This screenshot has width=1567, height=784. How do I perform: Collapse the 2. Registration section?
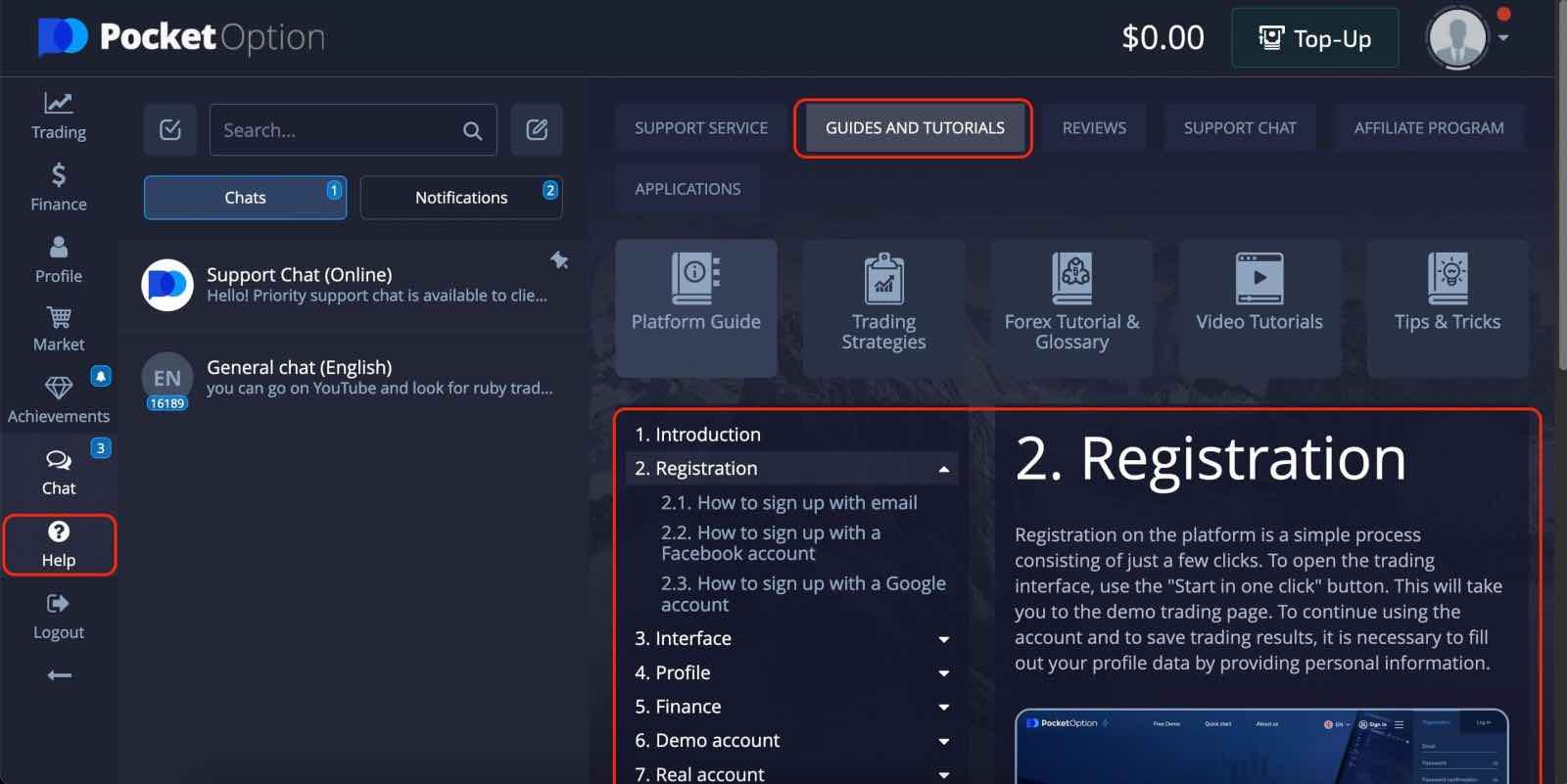tap(943, 469)
